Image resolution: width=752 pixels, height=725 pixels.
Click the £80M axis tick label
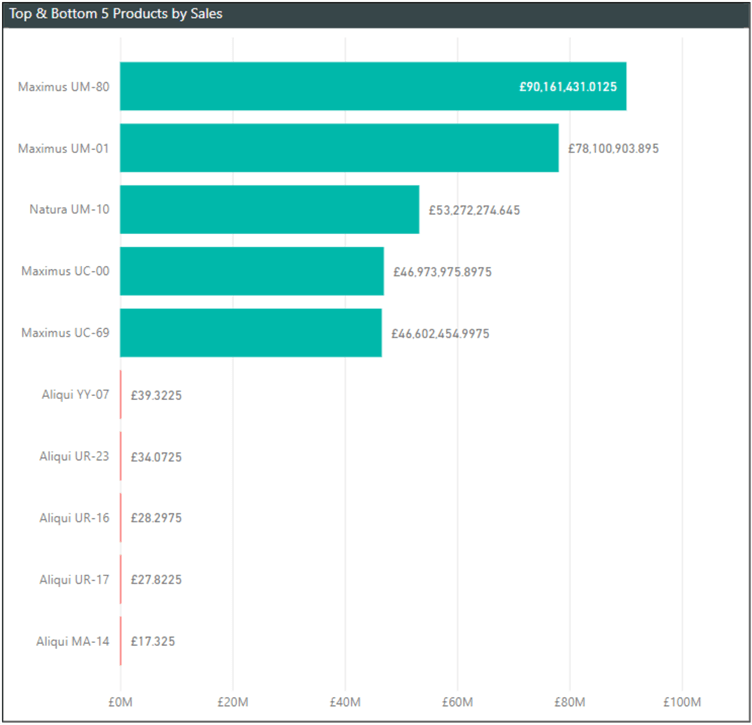pos(570,702)
